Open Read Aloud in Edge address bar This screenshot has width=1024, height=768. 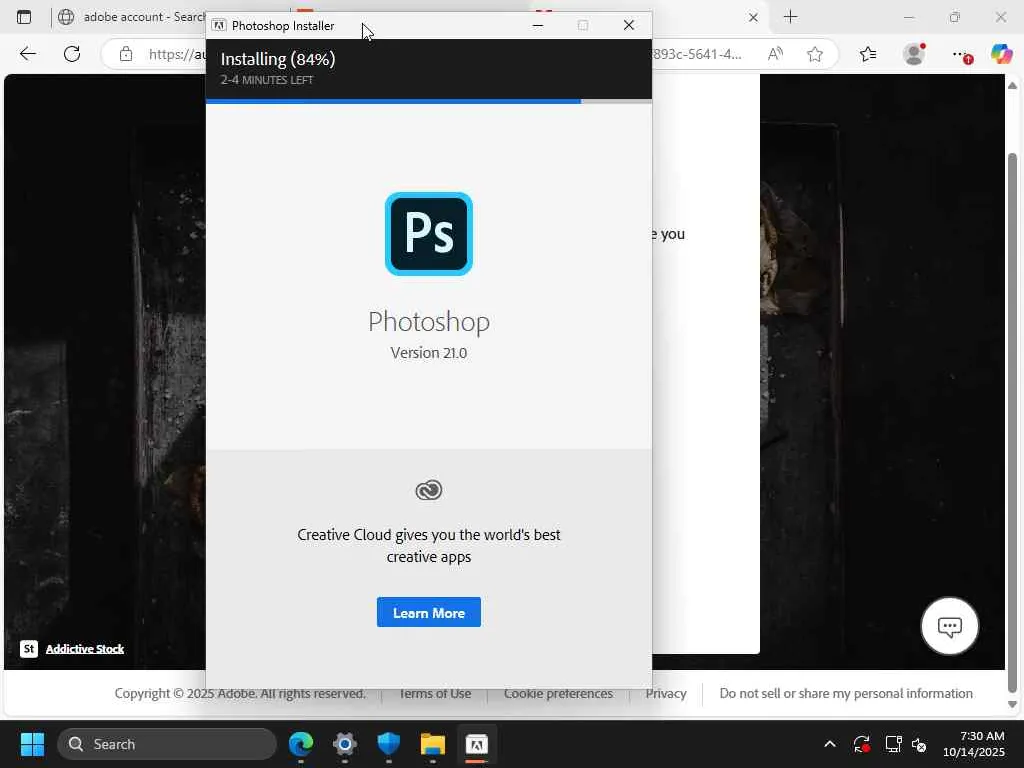(775, 54)
